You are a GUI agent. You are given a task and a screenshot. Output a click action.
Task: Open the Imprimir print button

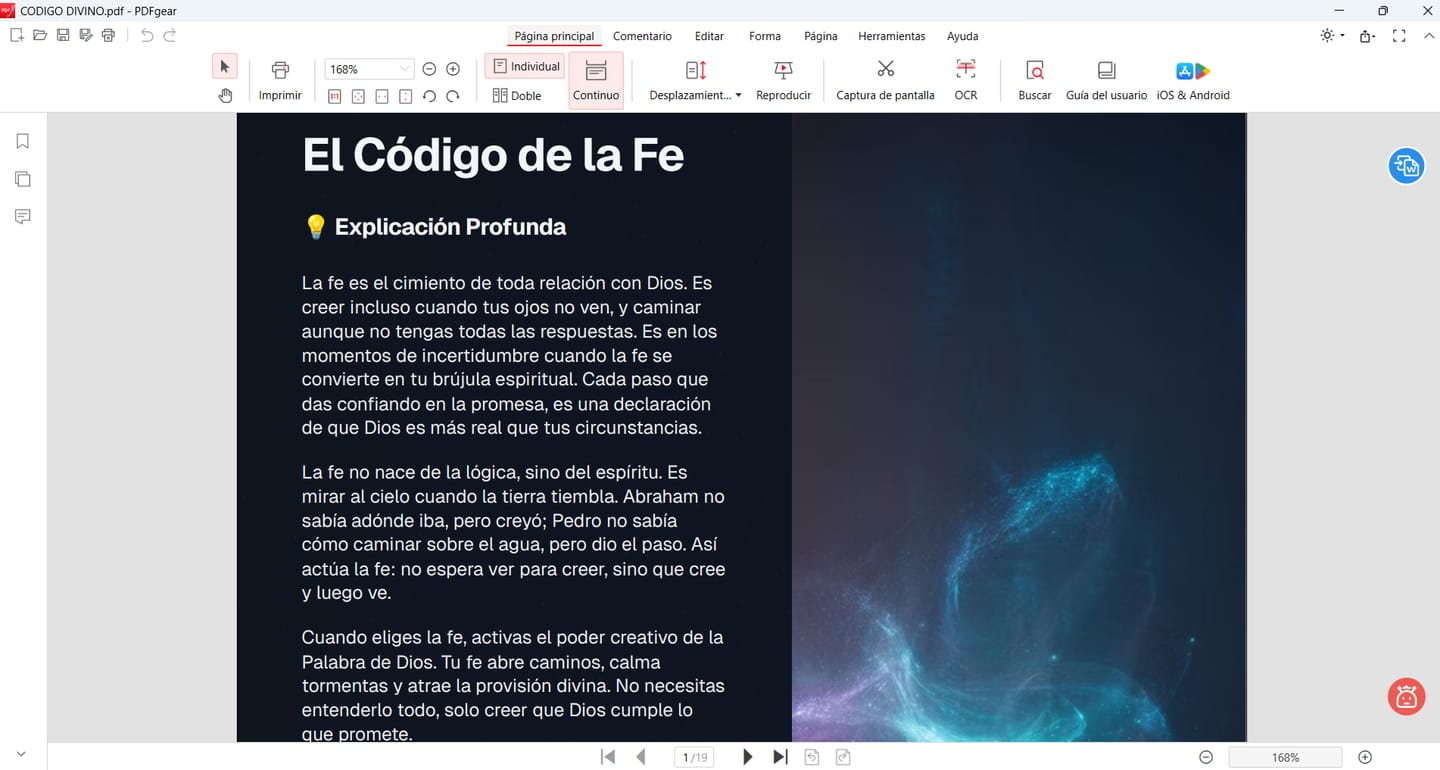tap(280, 80)
